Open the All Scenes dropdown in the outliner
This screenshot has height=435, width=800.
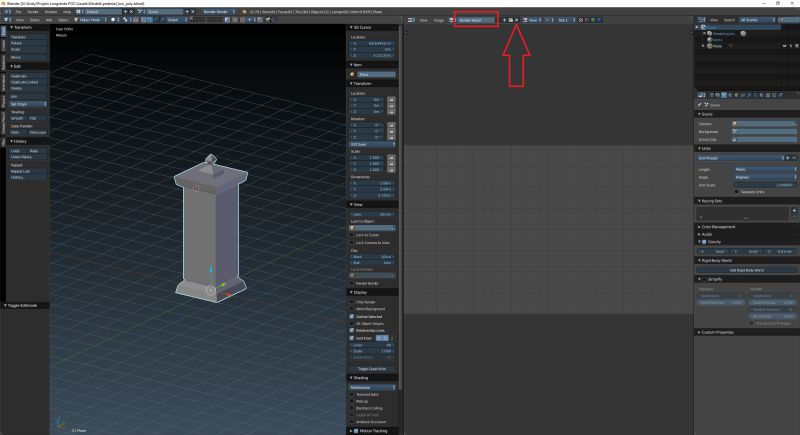[x=758, y=20]
